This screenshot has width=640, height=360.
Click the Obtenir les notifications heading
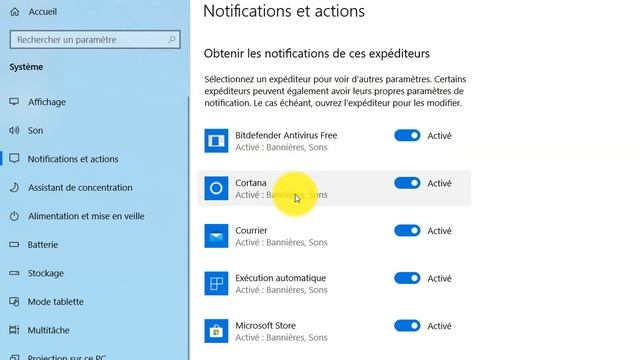click(317, 53)
